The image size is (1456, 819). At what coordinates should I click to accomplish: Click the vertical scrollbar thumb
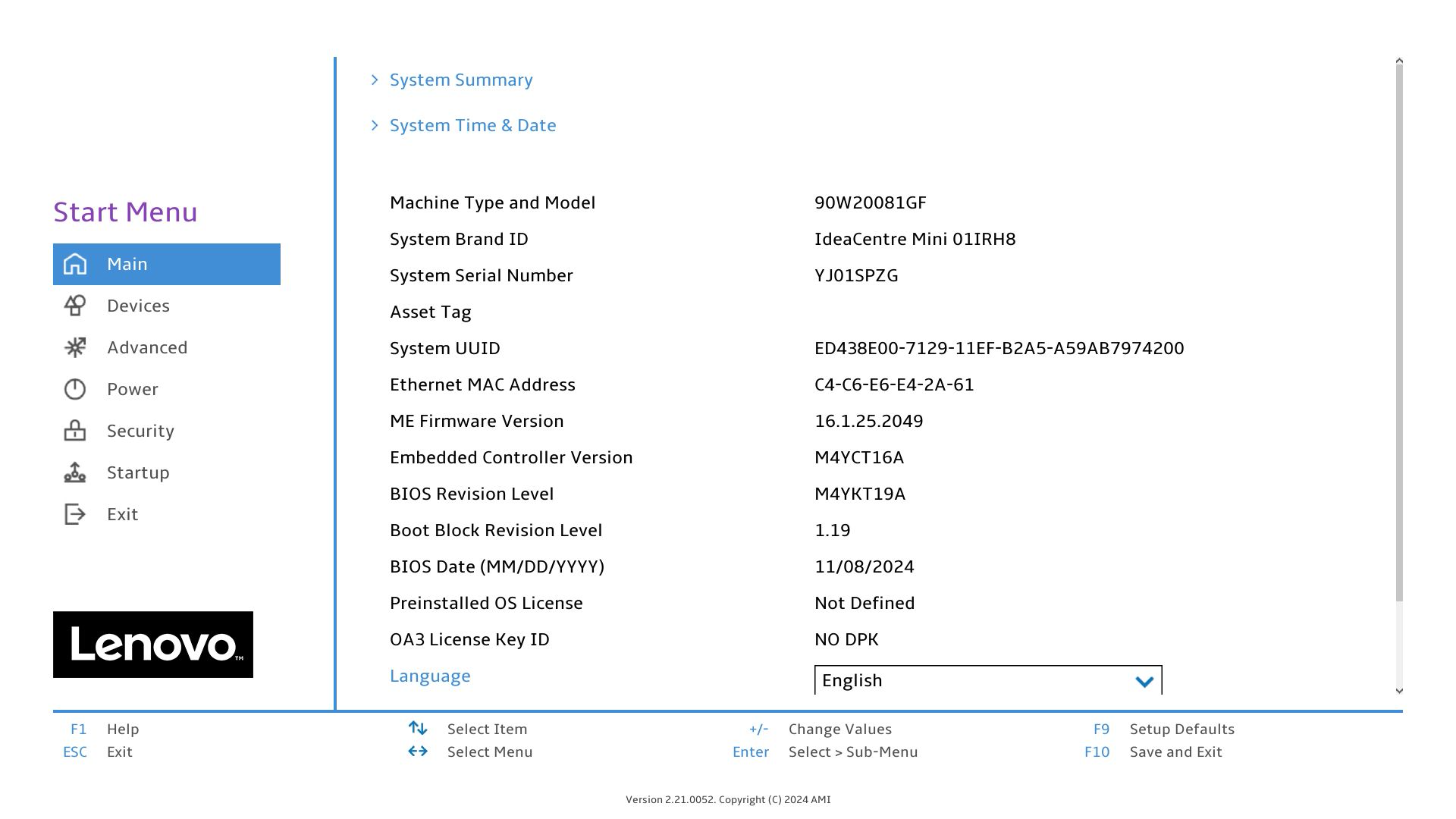pyautogui.click(x=1399, y=334)
